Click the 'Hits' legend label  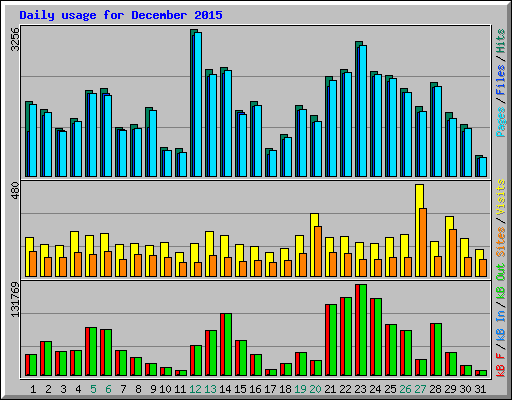(501, 41)
